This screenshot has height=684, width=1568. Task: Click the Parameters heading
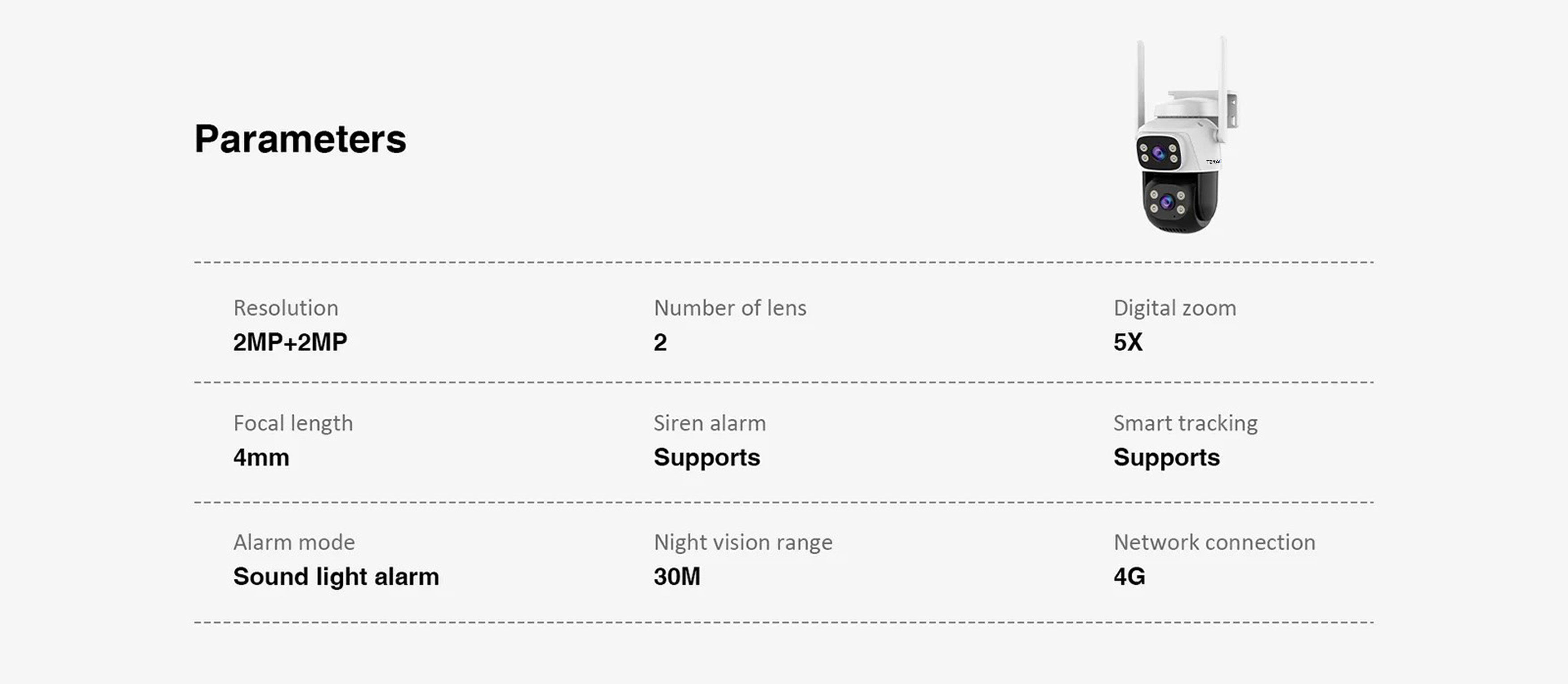tap(300, 139)
